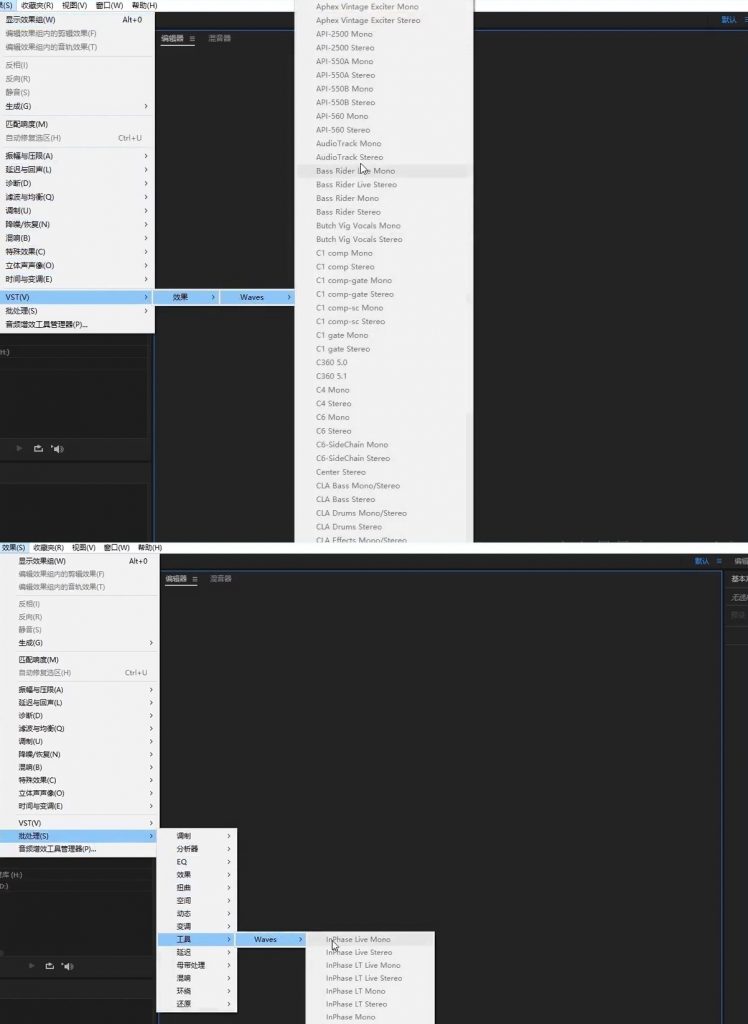
Task: Choose Butch Vig Vocals Mono
Action: [358, 226]
